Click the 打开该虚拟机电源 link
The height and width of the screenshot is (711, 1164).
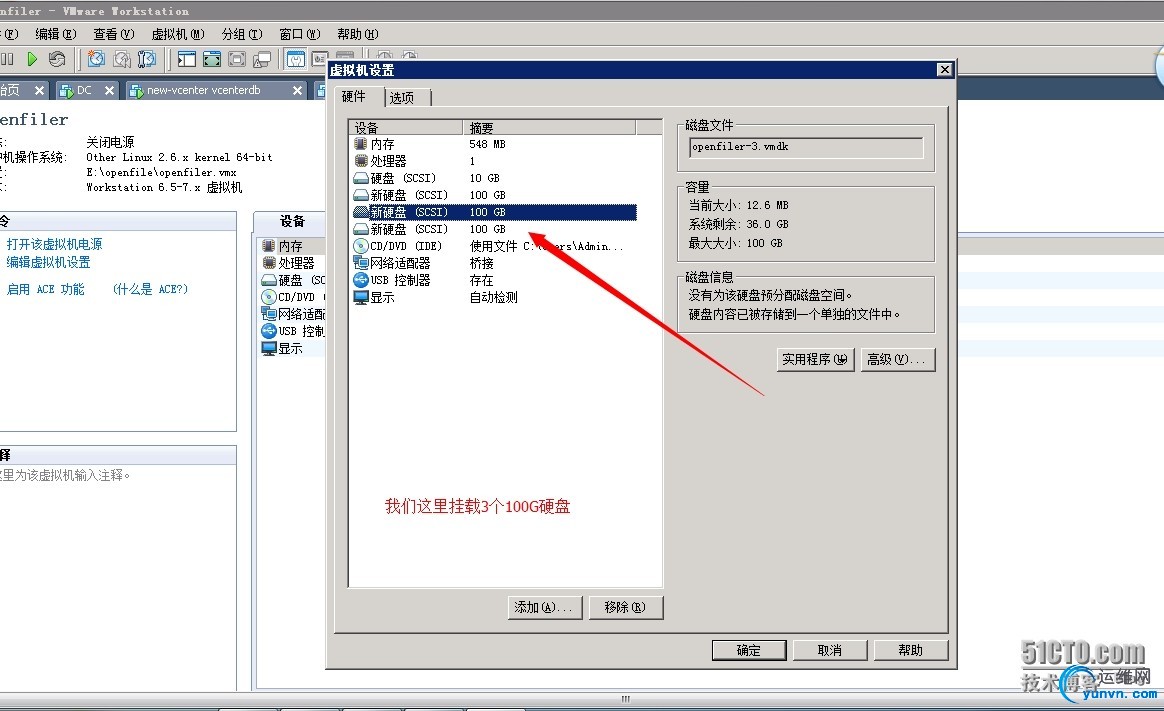pyautogui.click(x=54, y=244)
